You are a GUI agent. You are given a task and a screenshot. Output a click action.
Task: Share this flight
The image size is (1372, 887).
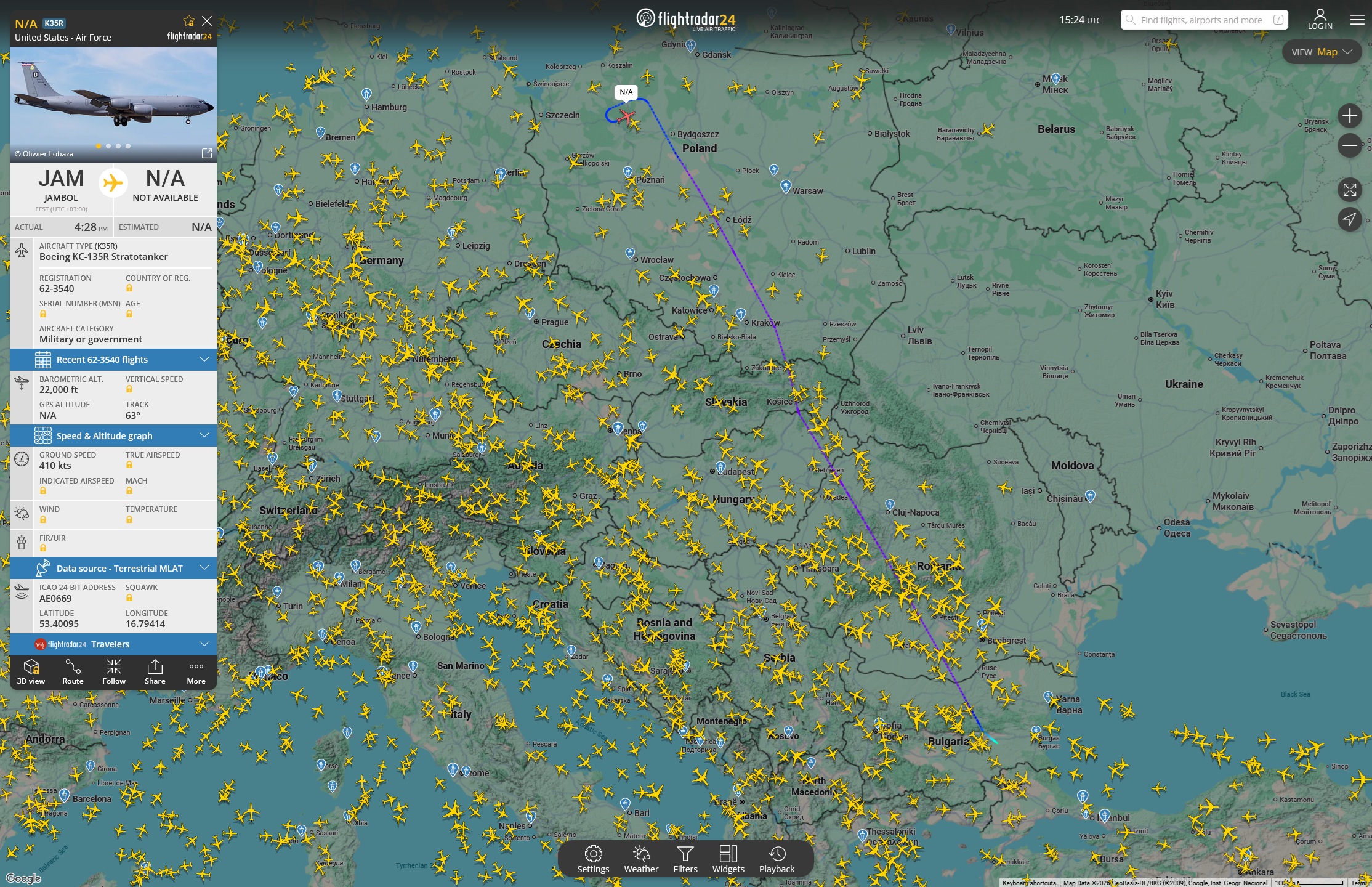tap(155, 672)
